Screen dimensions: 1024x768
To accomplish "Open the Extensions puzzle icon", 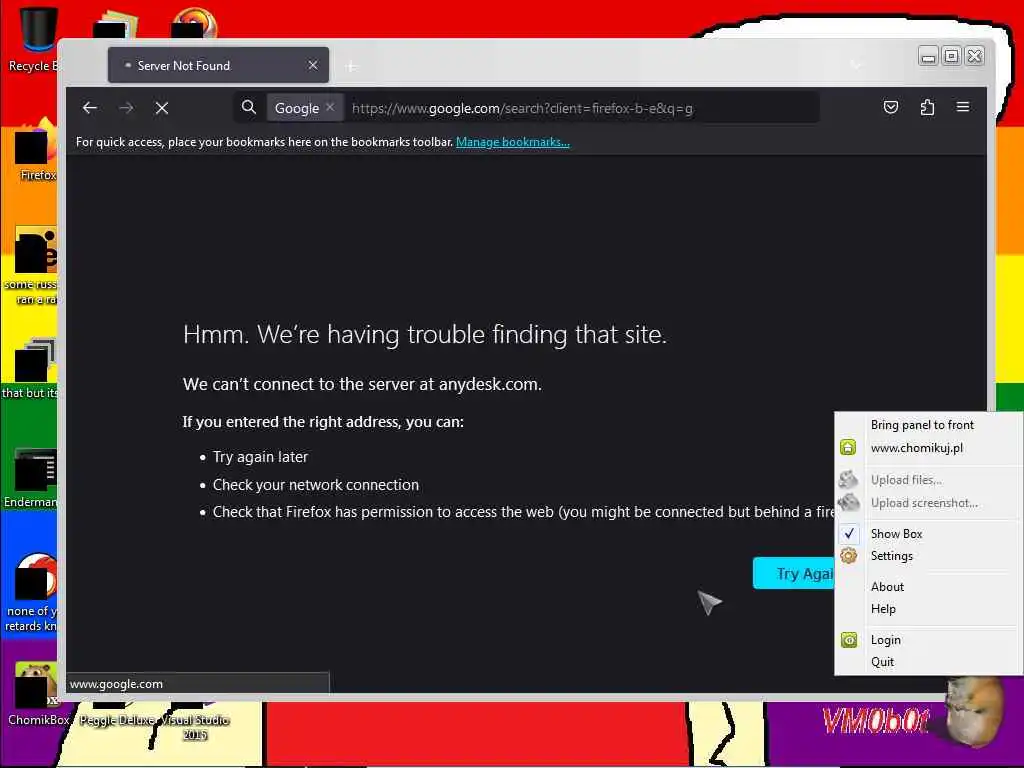I will [x=927, y=107].
